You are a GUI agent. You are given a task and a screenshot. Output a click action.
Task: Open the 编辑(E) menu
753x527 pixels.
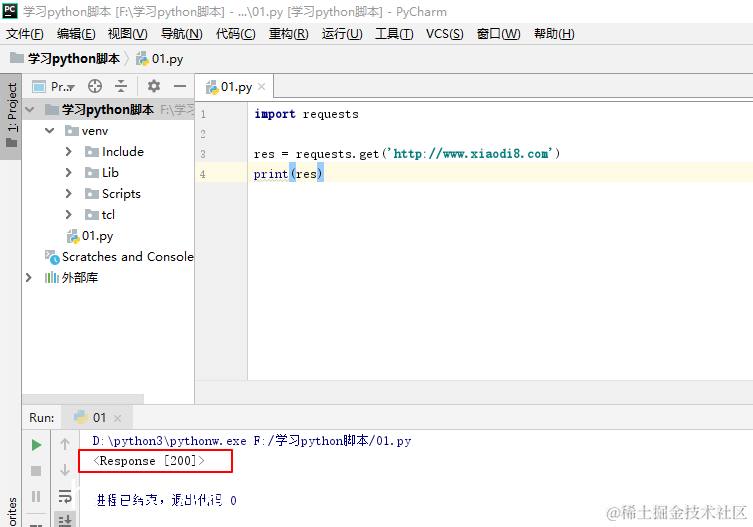point(76,34)
